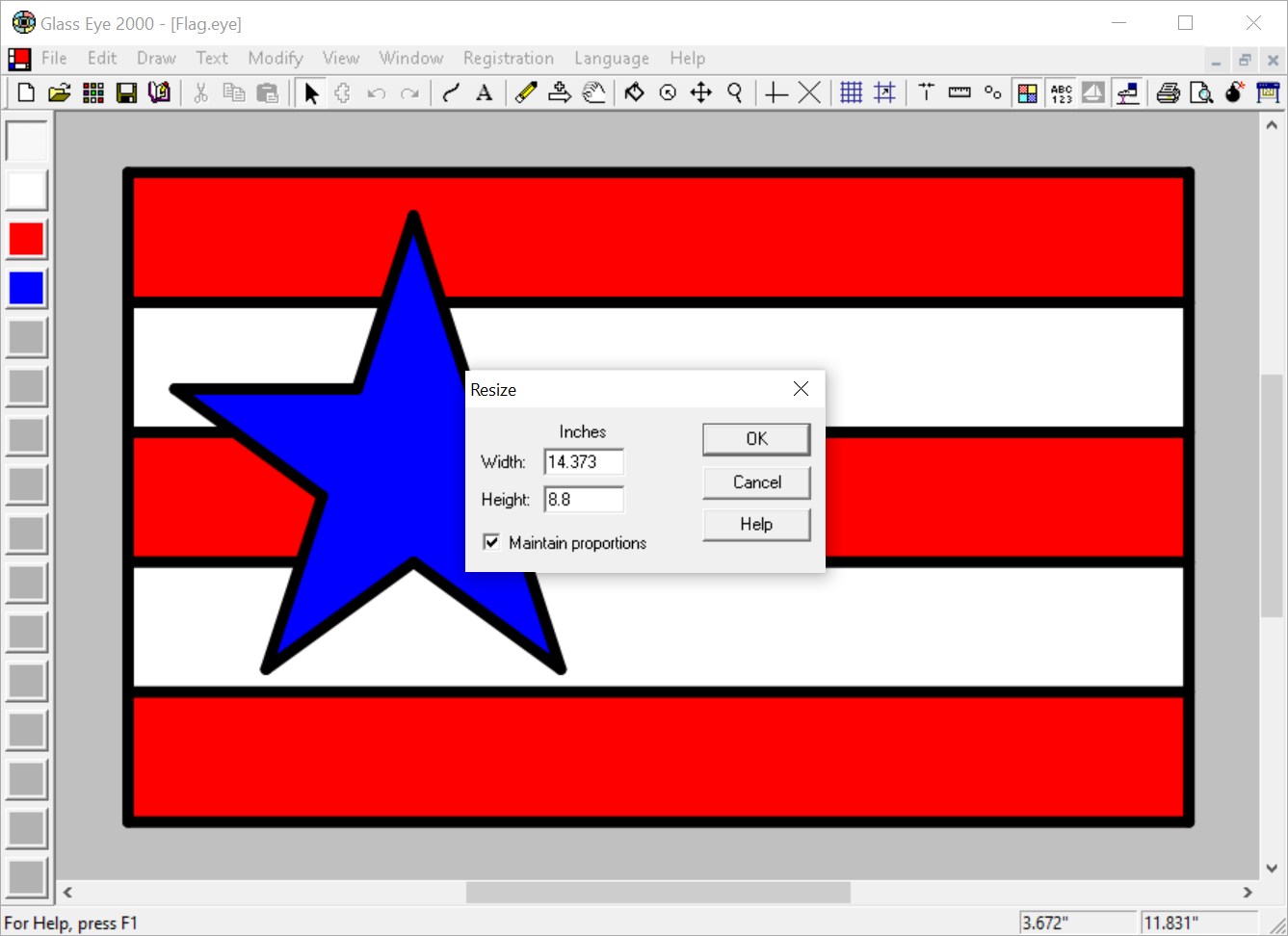Viewport: 1288px width, 936px height.
Task: Click the vertical scrollbar up arrow
Action: 1272,124
